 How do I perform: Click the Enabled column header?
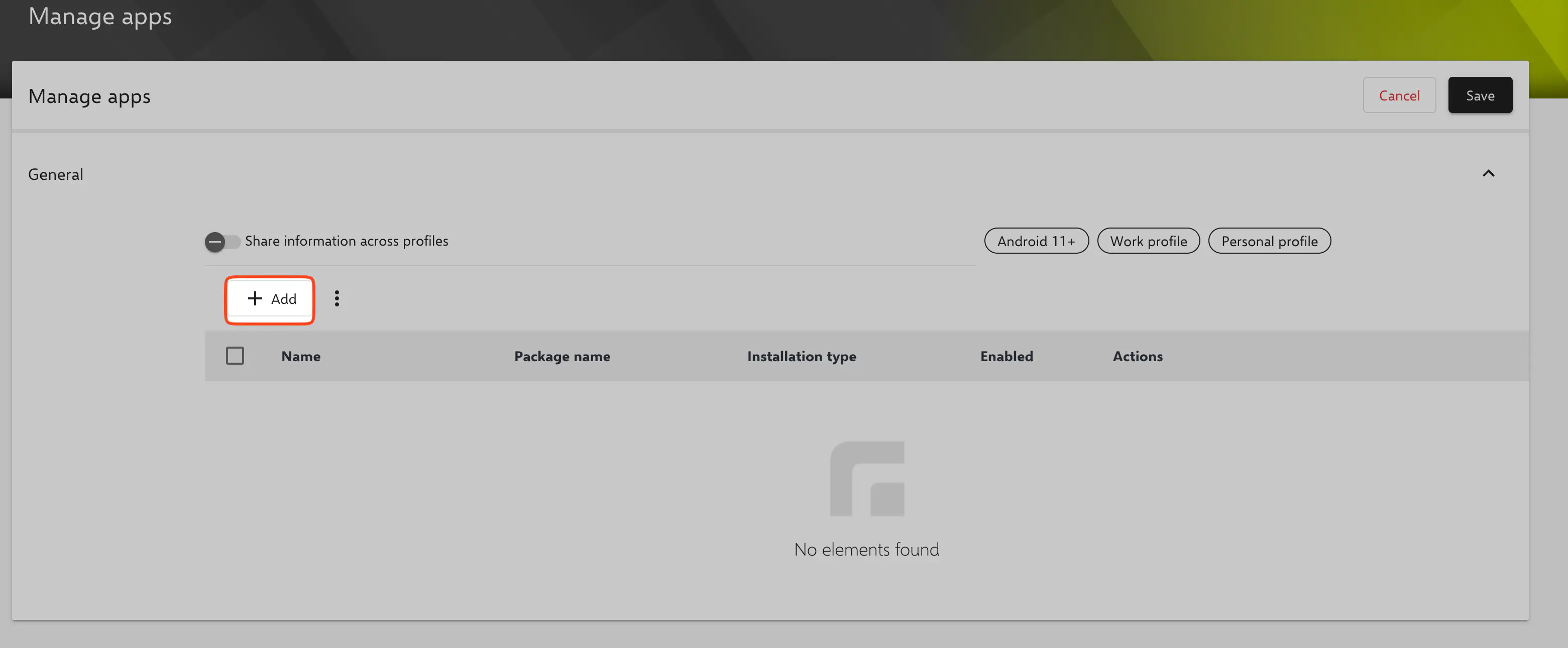tap(1006, 356)
